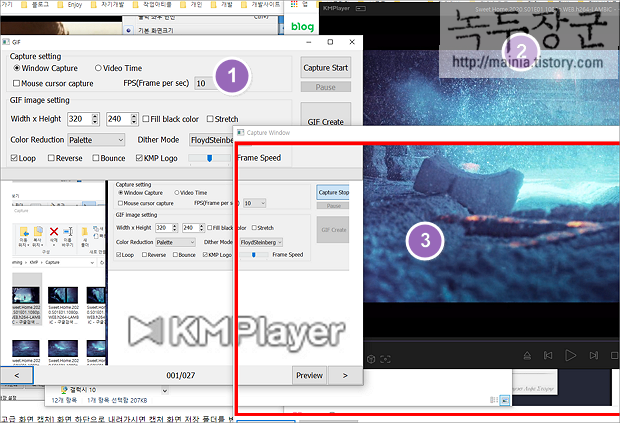Image resolution: width=620 pixels, height=423 pixels.
Task: Click the width 320 spinner arrows
Action: 95,119
